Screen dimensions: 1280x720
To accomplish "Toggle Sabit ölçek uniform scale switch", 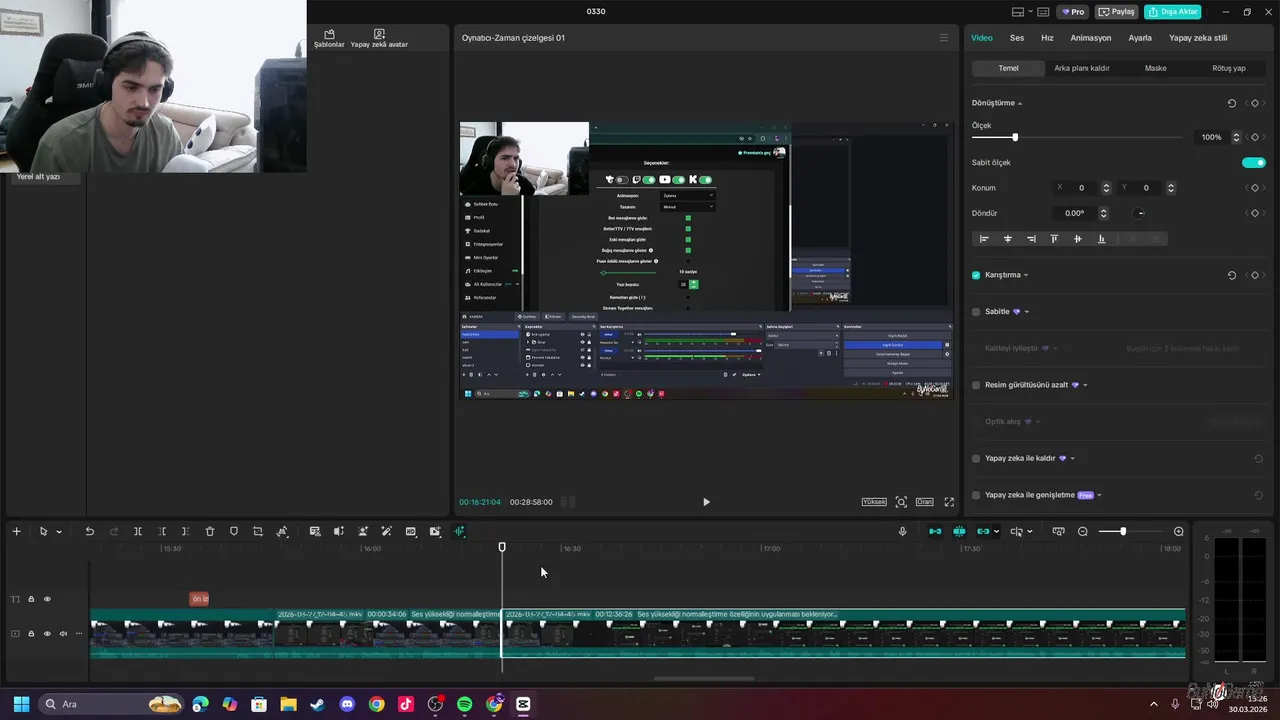I will (1254, 162).
